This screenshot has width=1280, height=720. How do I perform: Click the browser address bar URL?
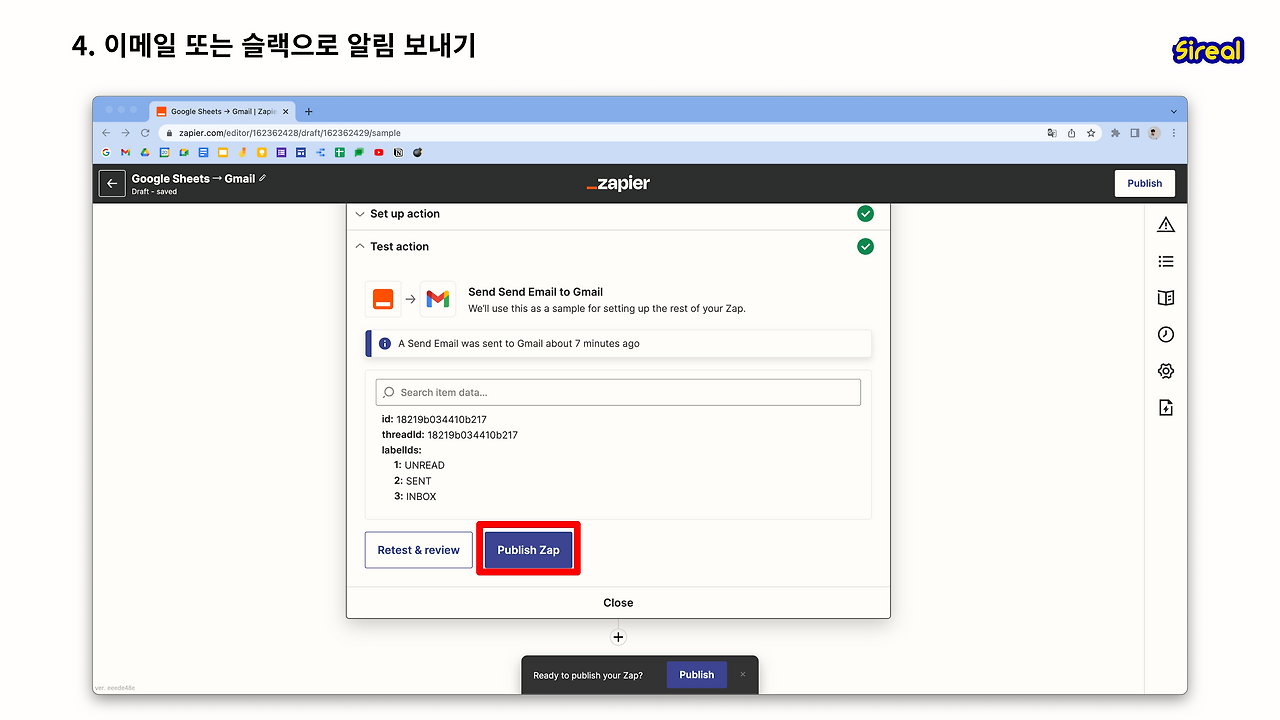[290, 133]
